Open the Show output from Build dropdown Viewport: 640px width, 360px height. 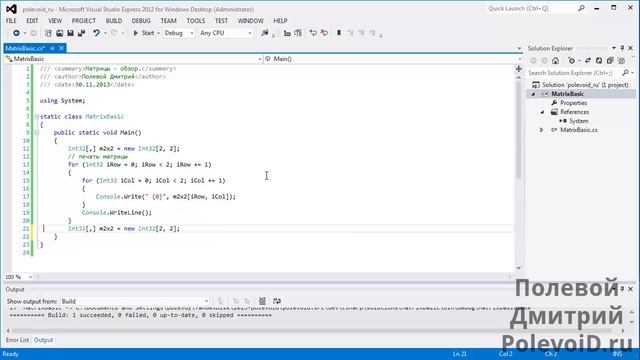click(x=135, y=301)
